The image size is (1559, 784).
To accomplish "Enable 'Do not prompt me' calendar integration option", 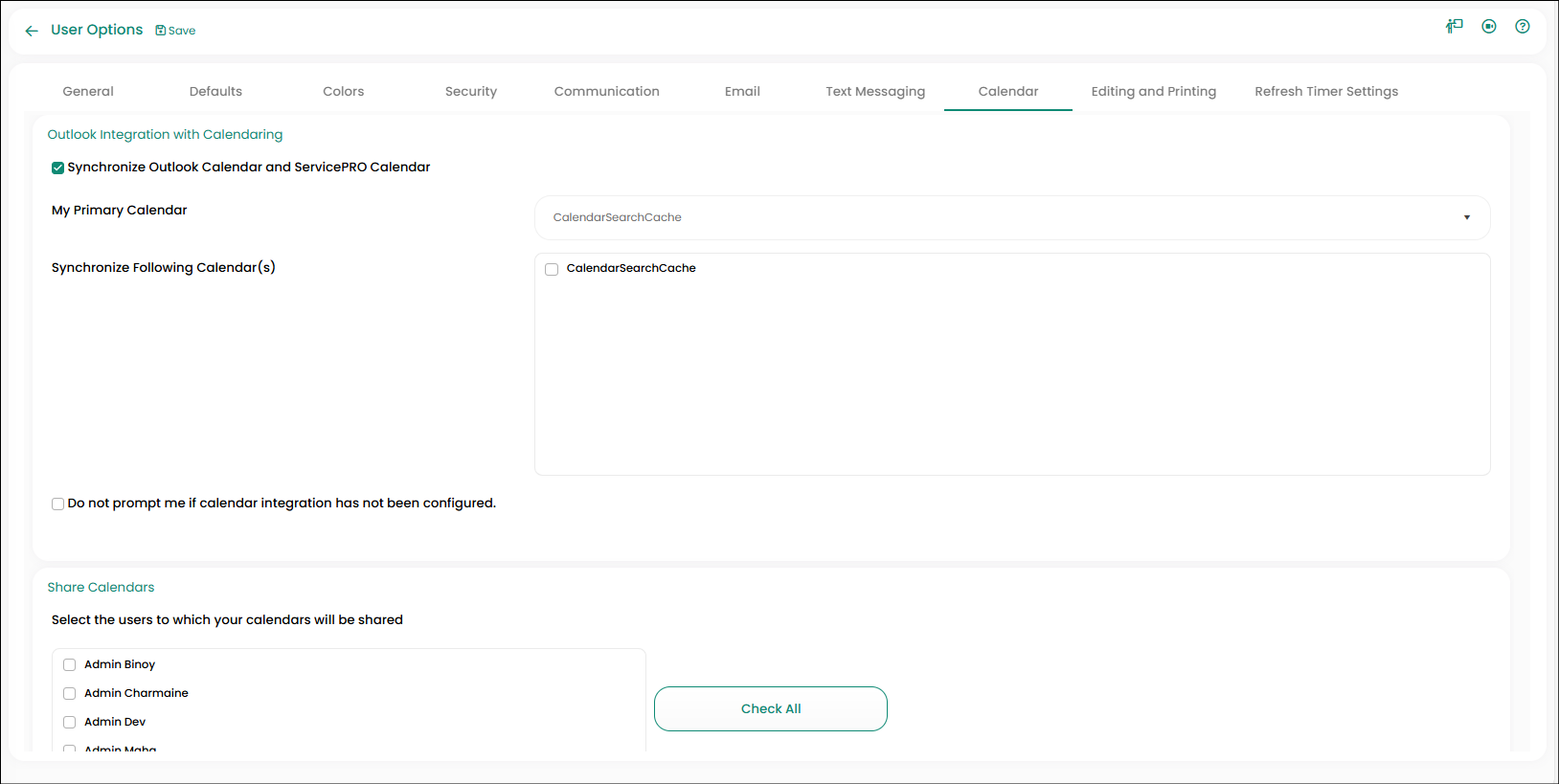I will point(58,504).
